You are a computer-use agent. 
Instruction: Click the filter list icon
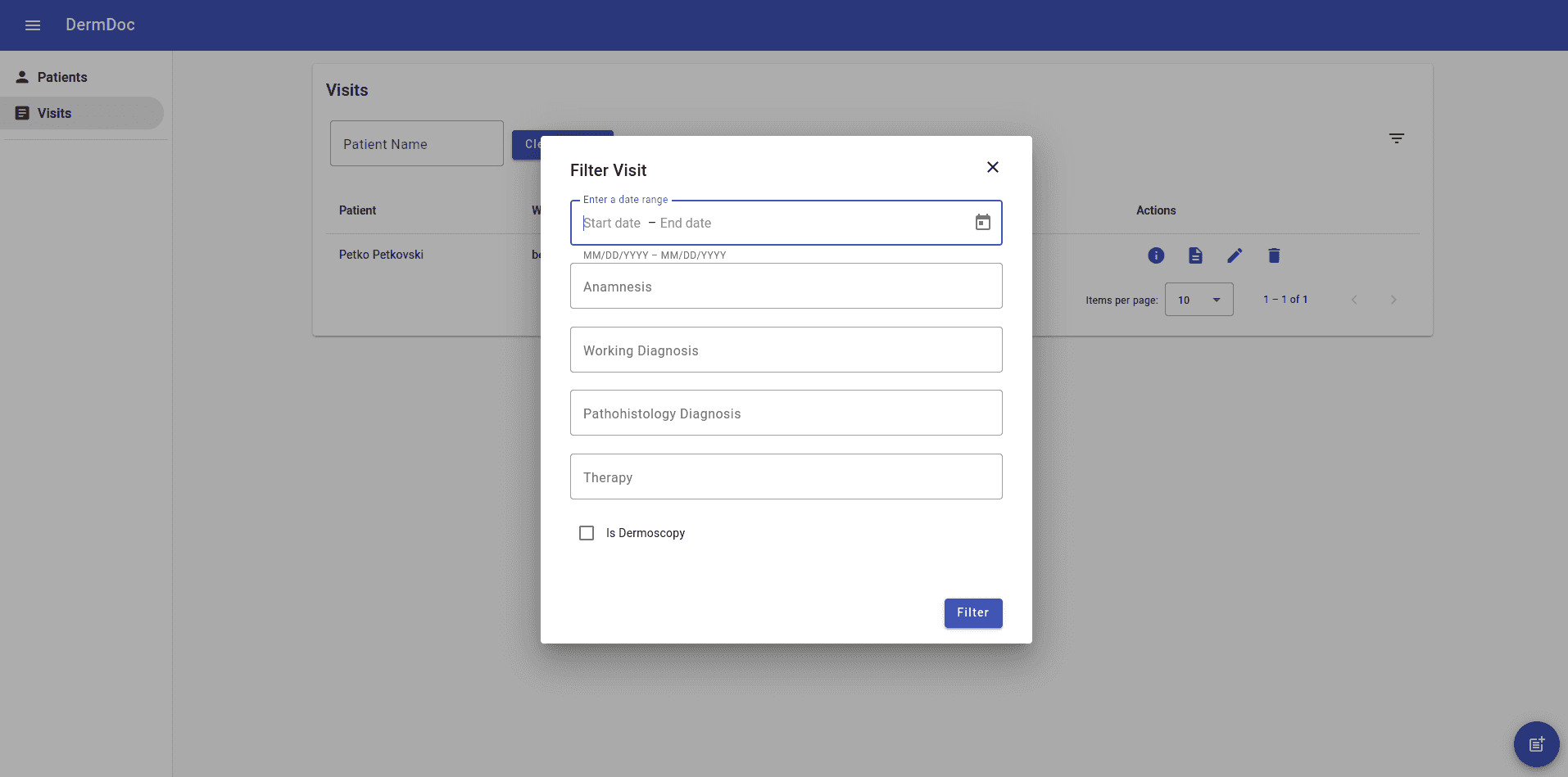pyautogui.click(x=1397, y=138)
